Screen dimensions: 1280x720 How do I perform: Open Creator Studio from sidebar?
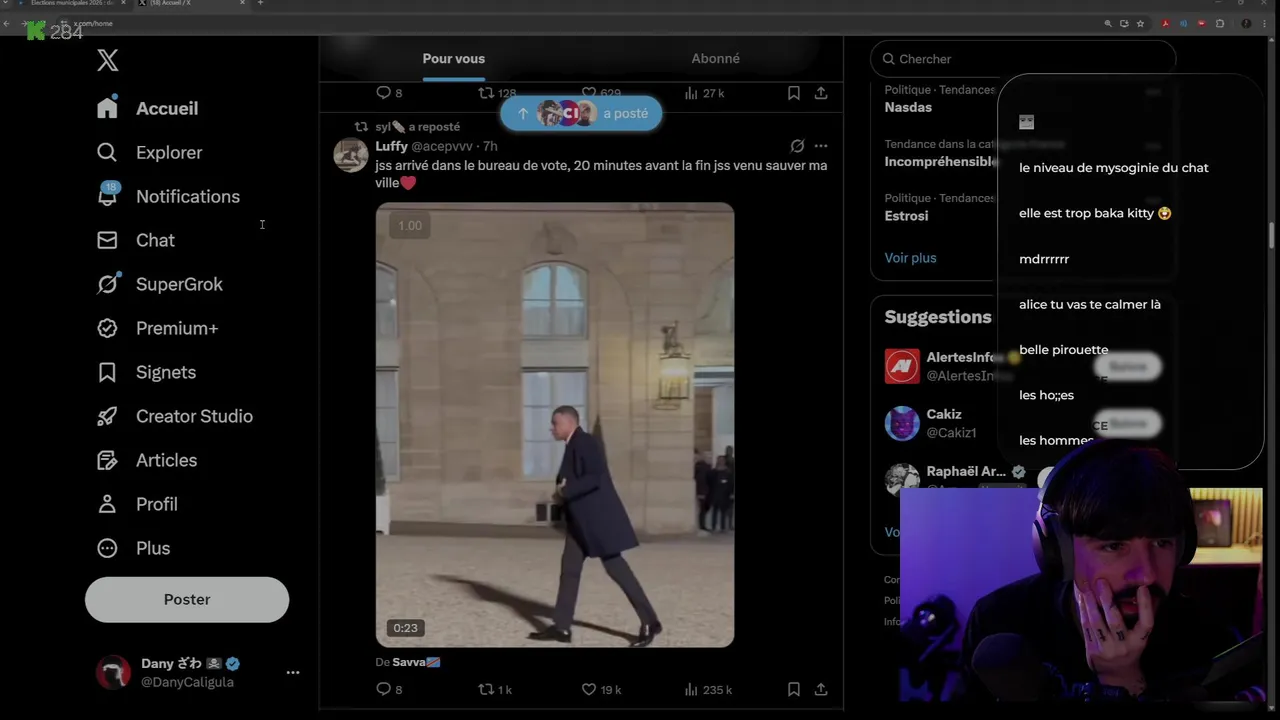coord(174,416)
